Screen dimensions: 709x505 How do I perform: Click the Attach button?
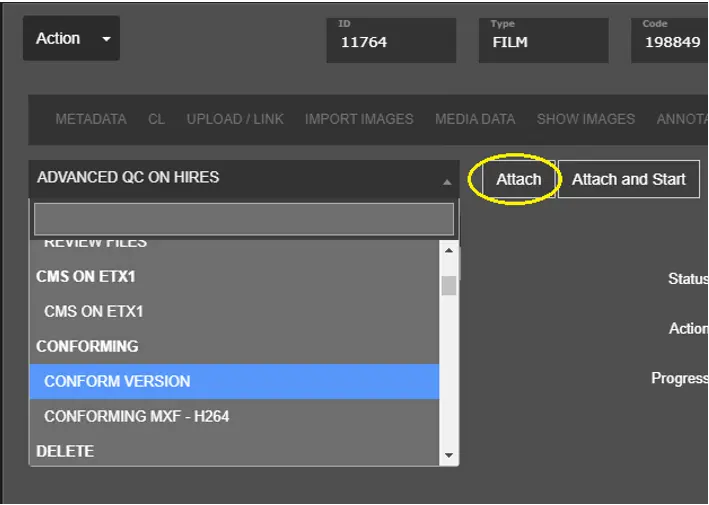click(x=518, y=179)
